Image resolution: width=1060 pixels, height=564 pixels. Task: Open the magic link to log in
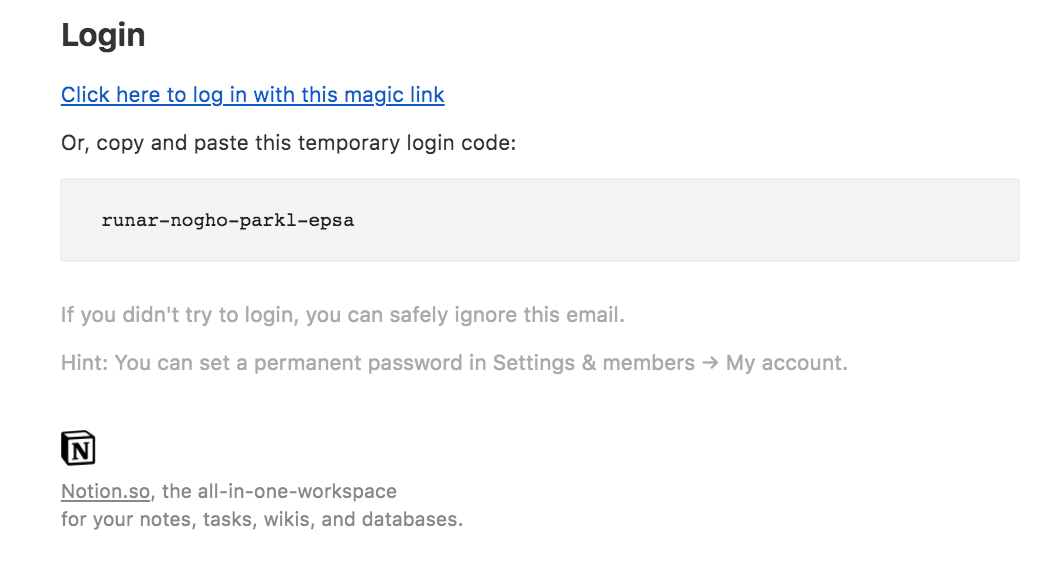[252, 95]
